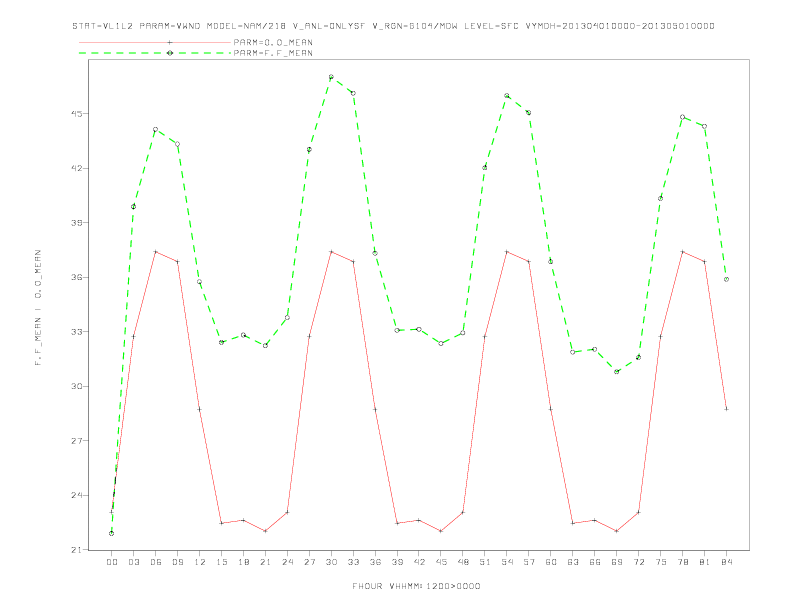
Task: Click the chart title line starting STAT=VLIL2
Action: (x=393, y=26)
